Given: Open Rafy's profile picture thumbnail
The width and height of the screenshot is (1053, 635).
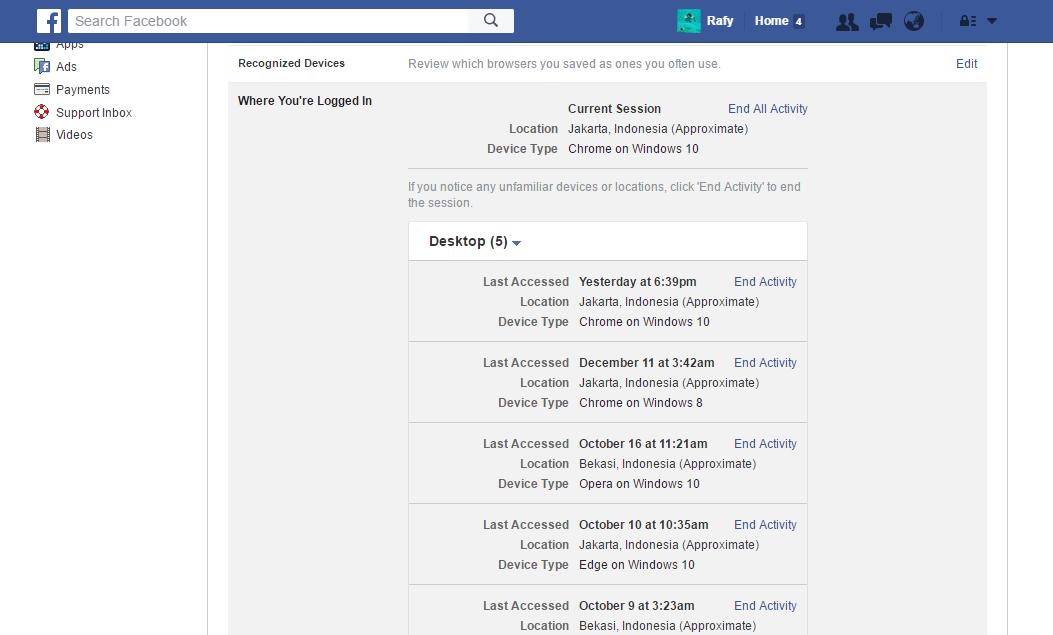Looking at the screenshot, I should [688, 21].
